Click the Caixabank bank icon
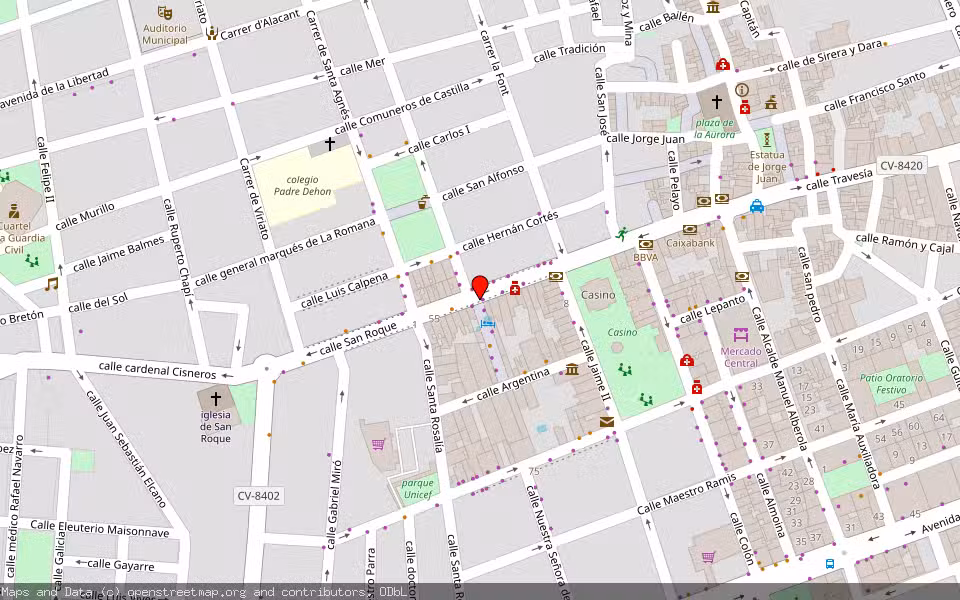The height and width of the screenshot is (600, 960). tap(690, 229)
